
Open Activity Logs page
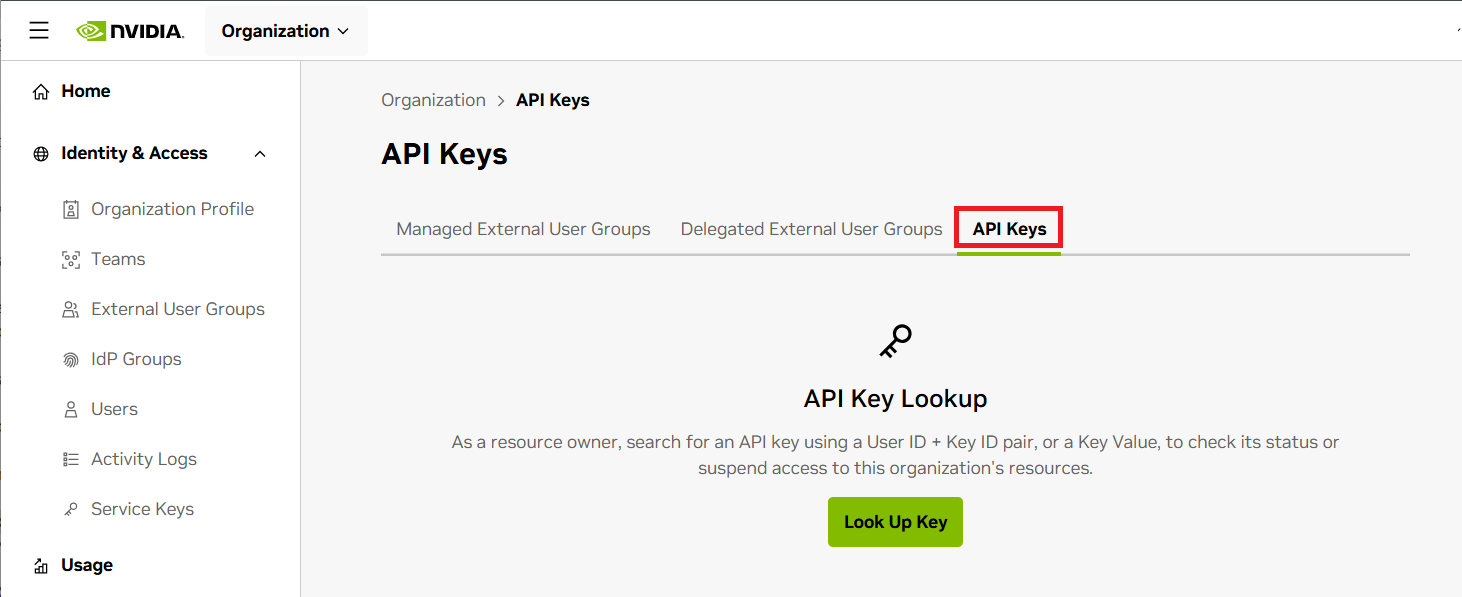click(144, 459)
